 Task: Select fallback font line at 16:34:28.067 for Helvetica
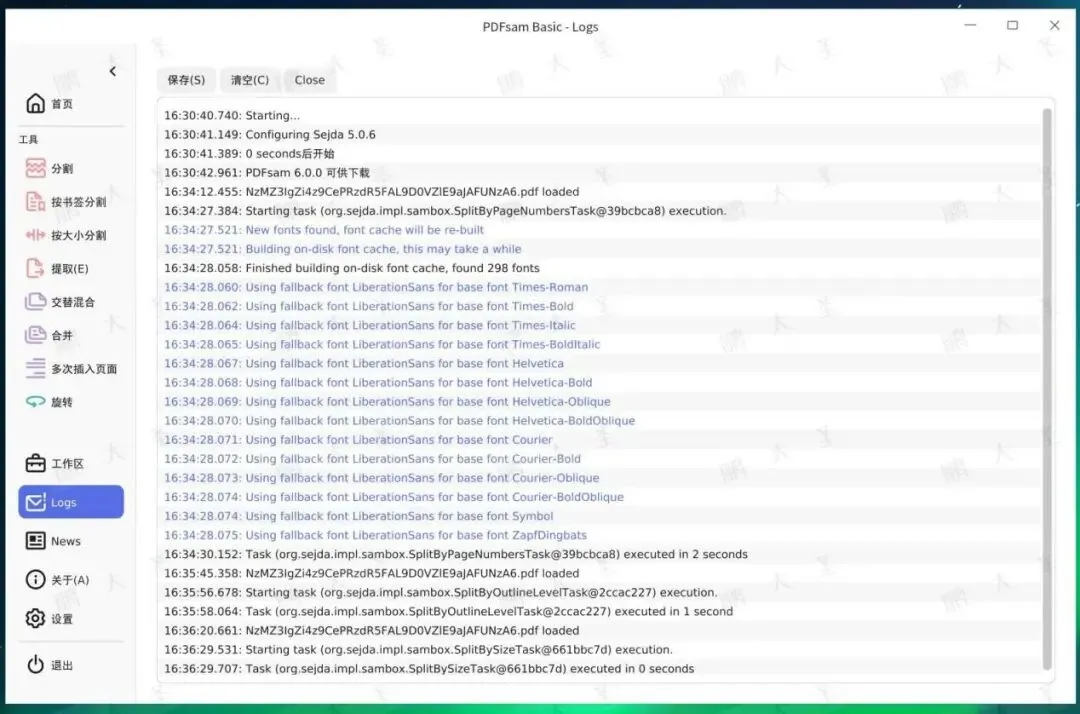click(599, 363)
